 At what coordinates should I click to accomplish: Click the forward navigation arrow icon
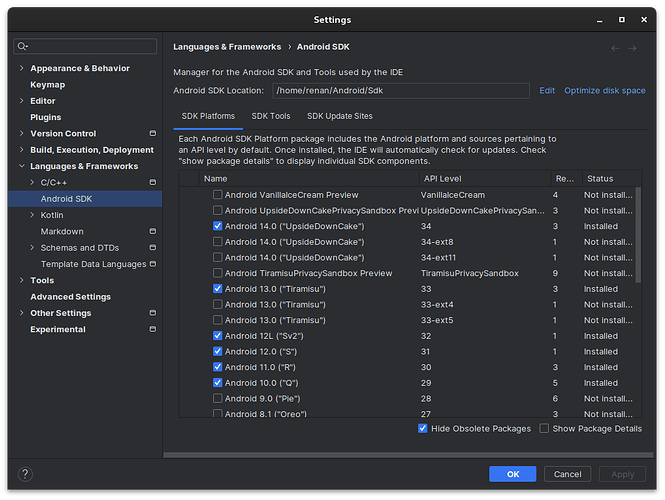pyautogui.click(x=632, y=48)
